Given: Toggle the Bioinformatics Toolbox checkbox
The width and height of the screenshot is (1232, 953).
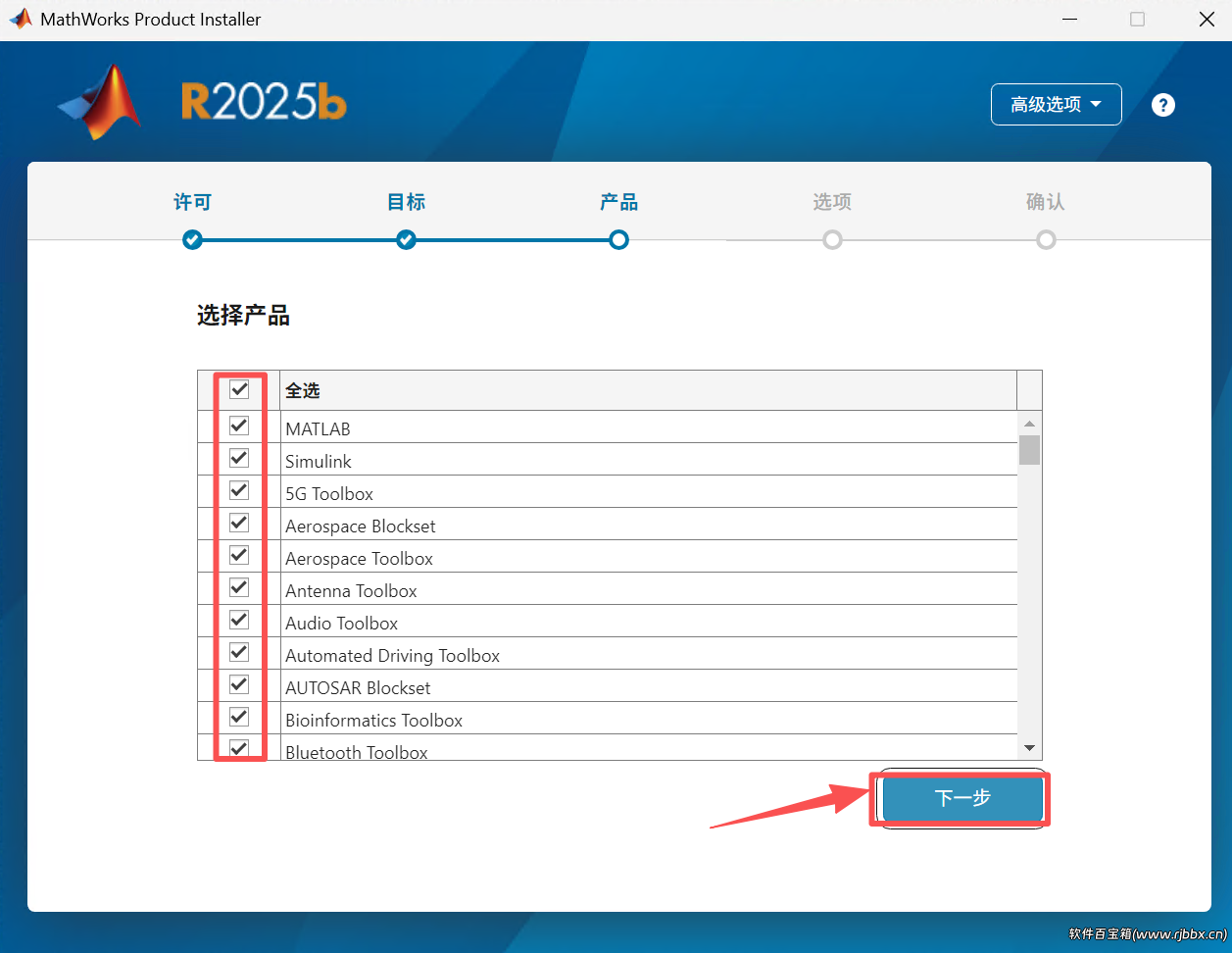Looking at the screenshot, I should tap(239, 717).
